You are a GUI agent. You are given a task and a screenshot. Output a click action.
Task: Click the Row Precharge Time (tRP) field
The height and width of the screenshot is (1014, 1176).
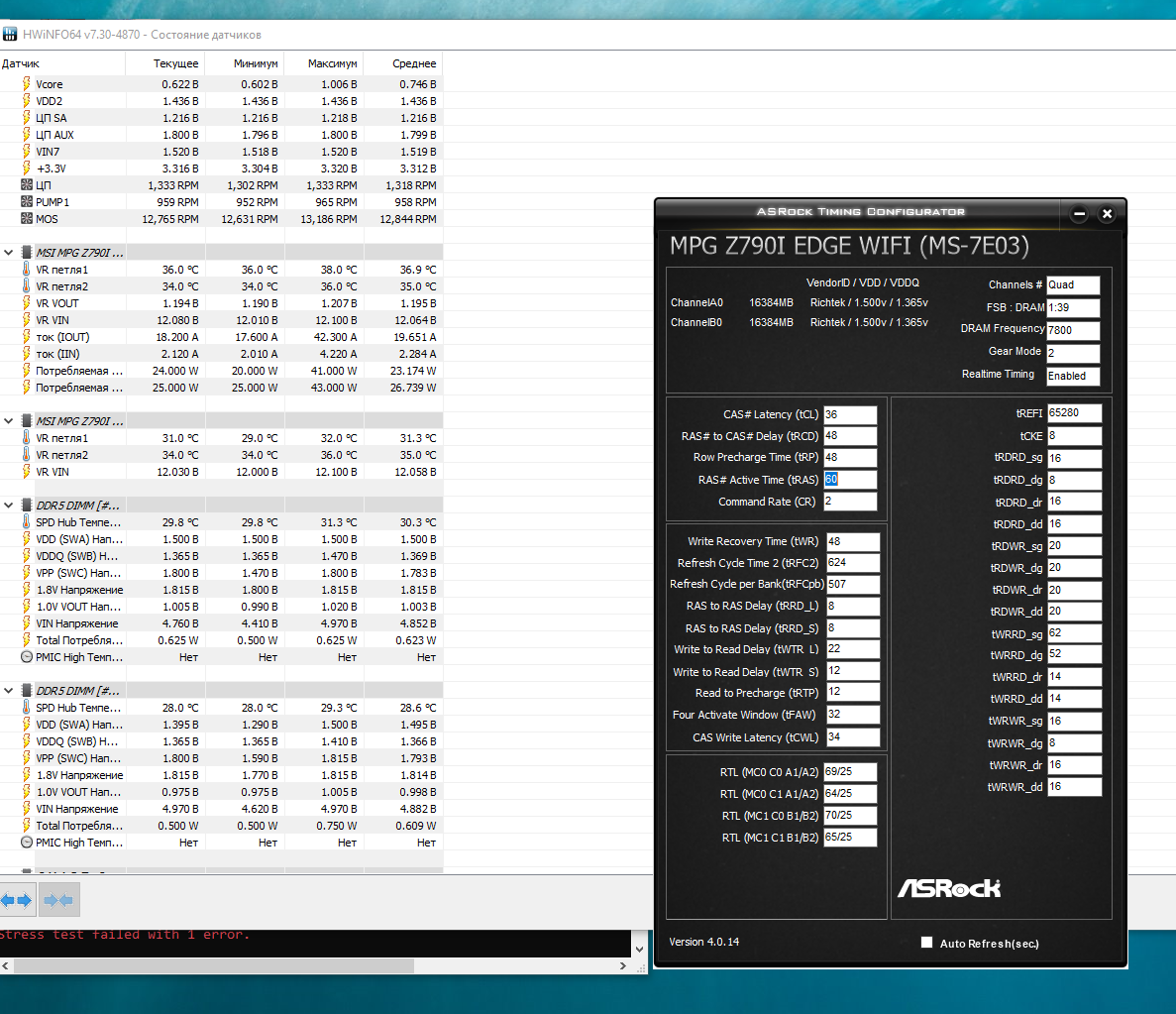(850, 458)
